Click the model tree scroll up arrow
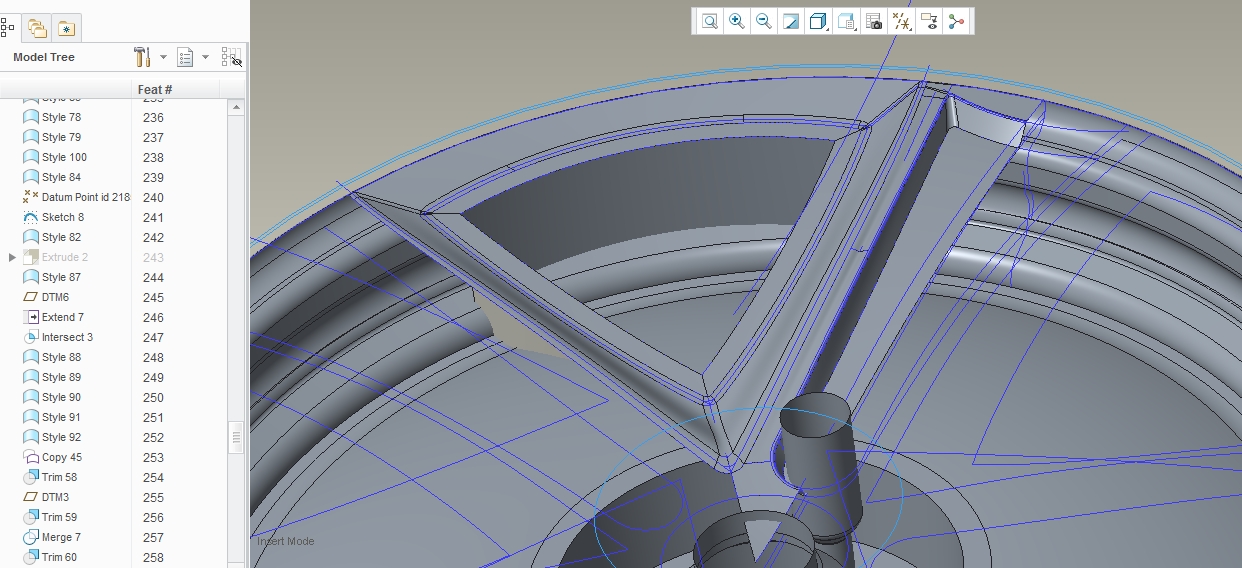This screenshot has width=1242, height=568. click(x=237, y=106)
